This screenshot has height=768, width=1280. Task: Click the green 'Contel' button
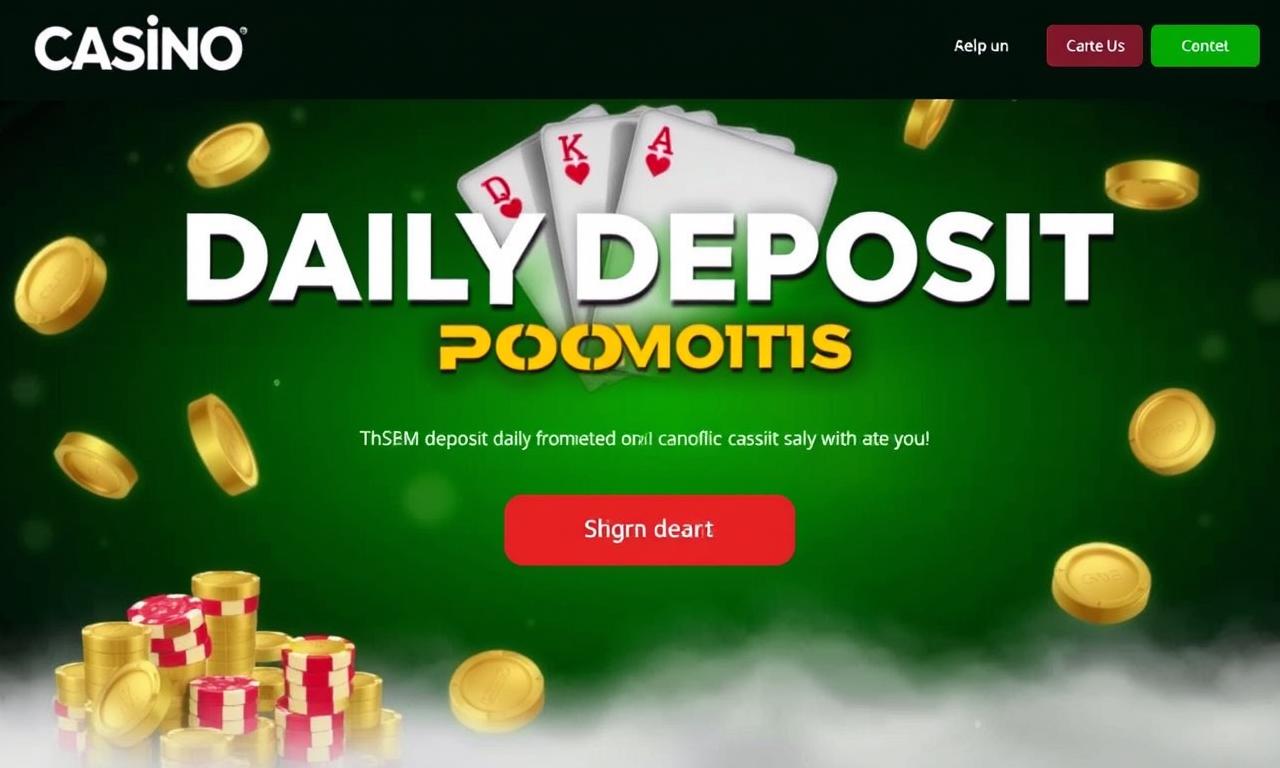pos(1205,46)
